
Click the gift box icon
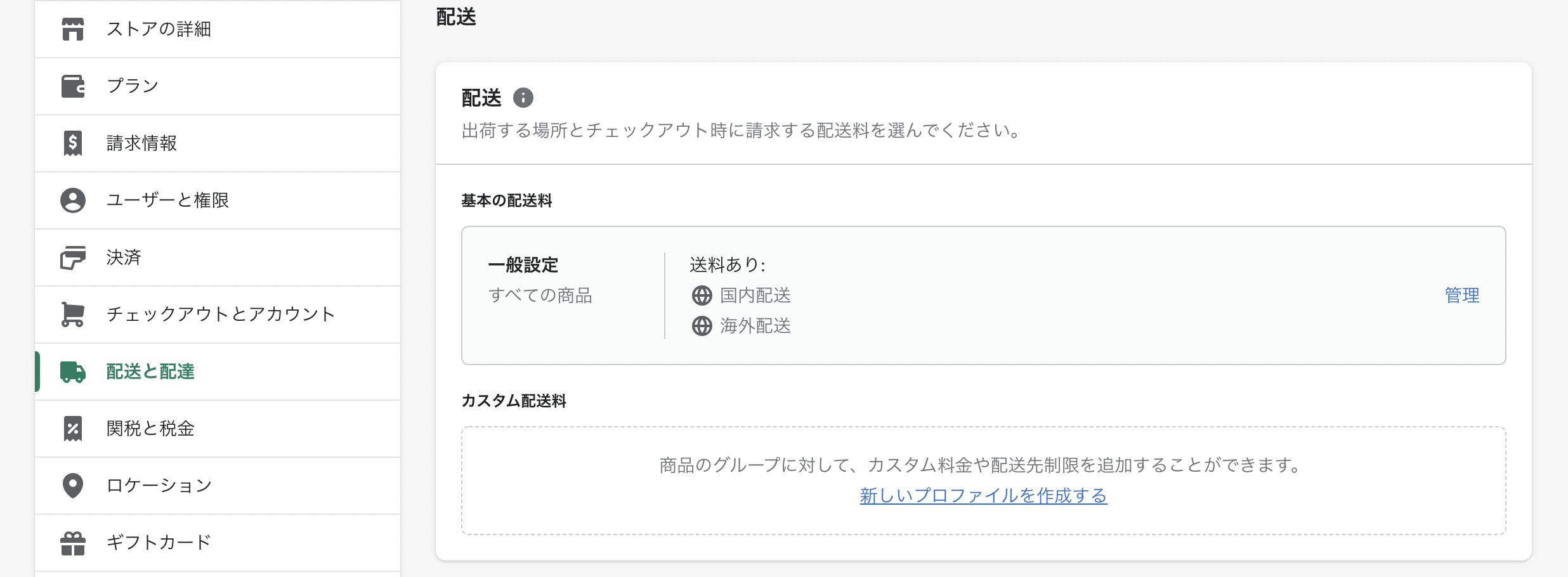click(x=73, y=543)
